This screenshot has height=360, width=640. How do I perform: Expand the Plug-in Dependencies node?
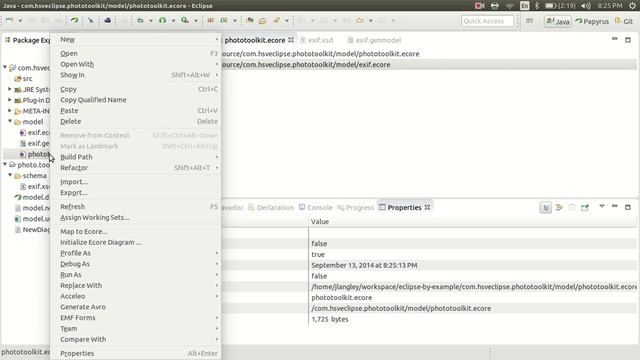[10, 100]
